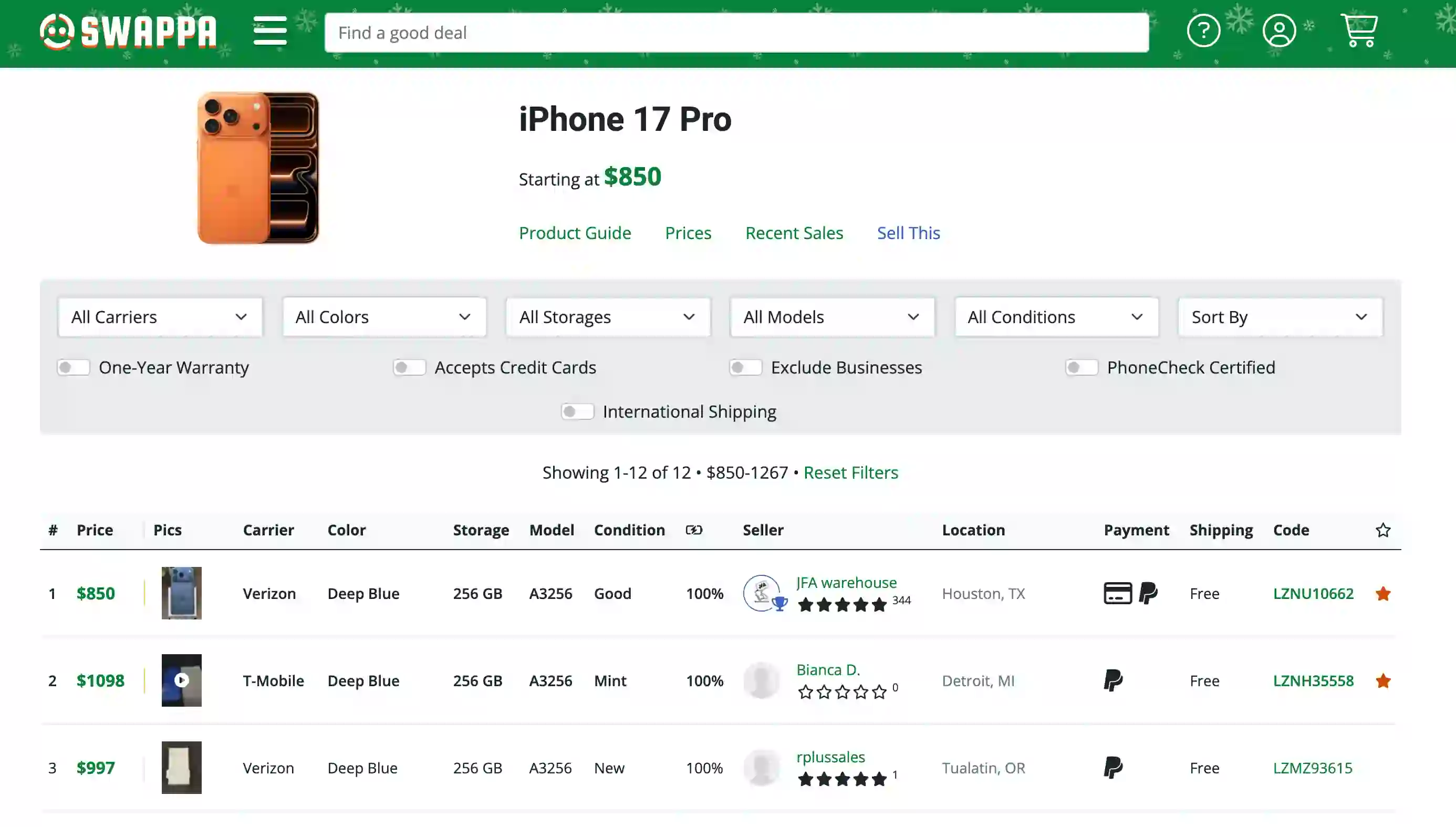Turn on Accepts Credit Cards filter
The height and width of the screenshot is (827, 1456).
(x=409, y=367)
